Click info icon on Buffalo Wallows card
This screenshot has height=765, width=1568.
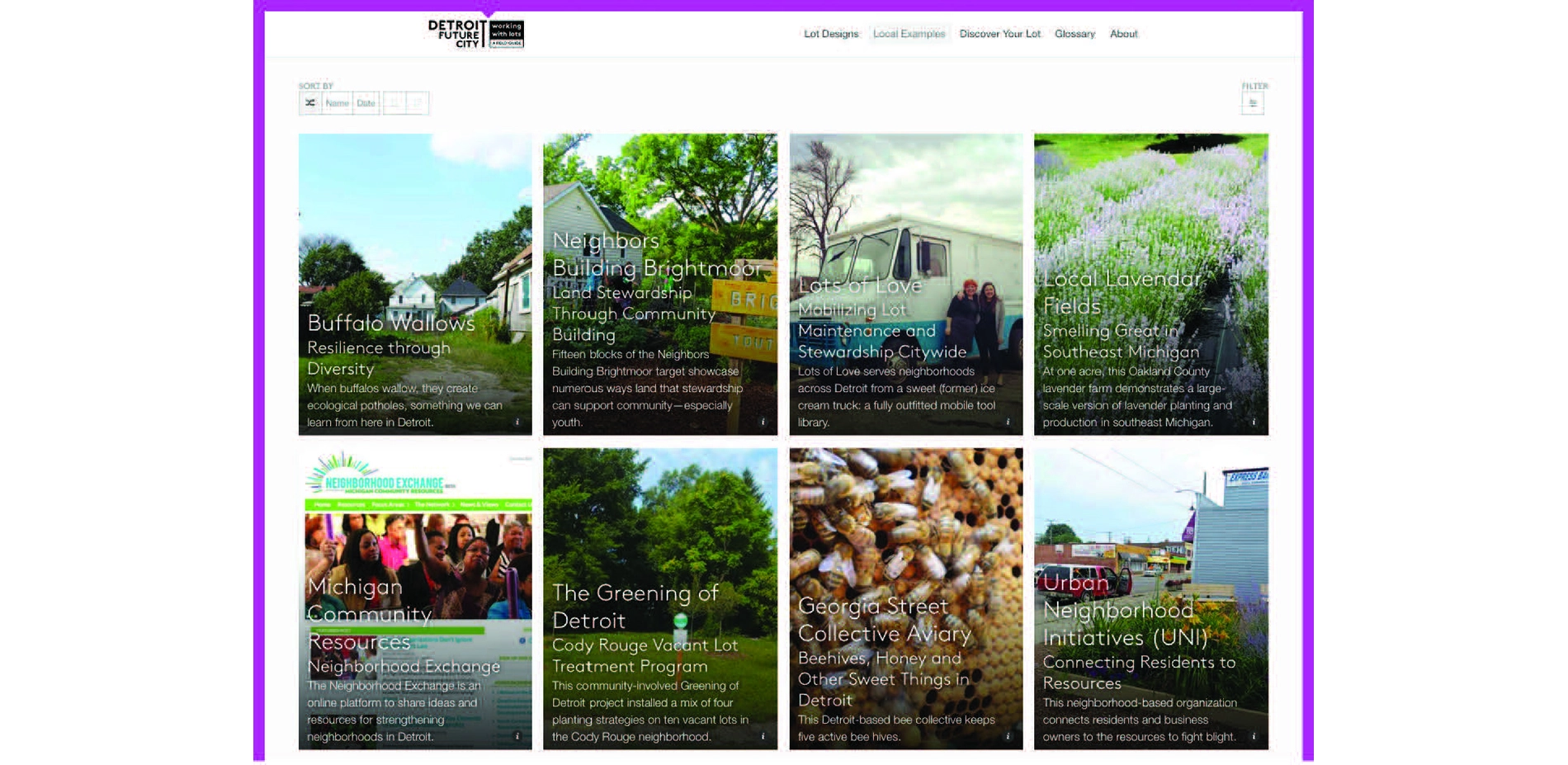517,422
